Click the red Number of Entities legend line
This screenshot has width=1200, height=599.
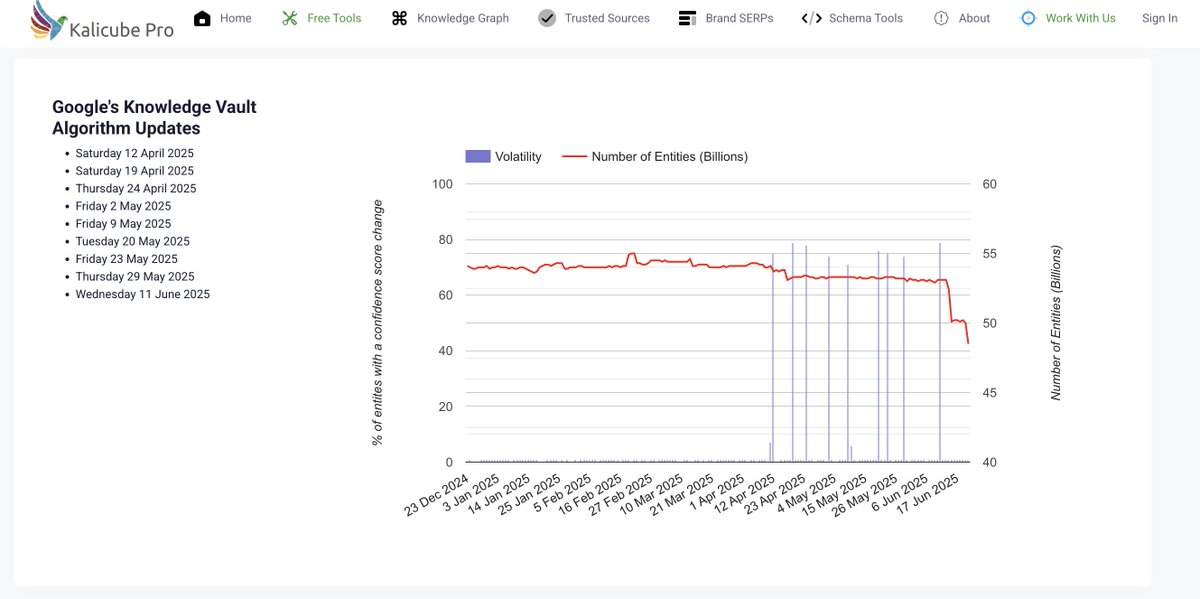[x=574, y=156]
